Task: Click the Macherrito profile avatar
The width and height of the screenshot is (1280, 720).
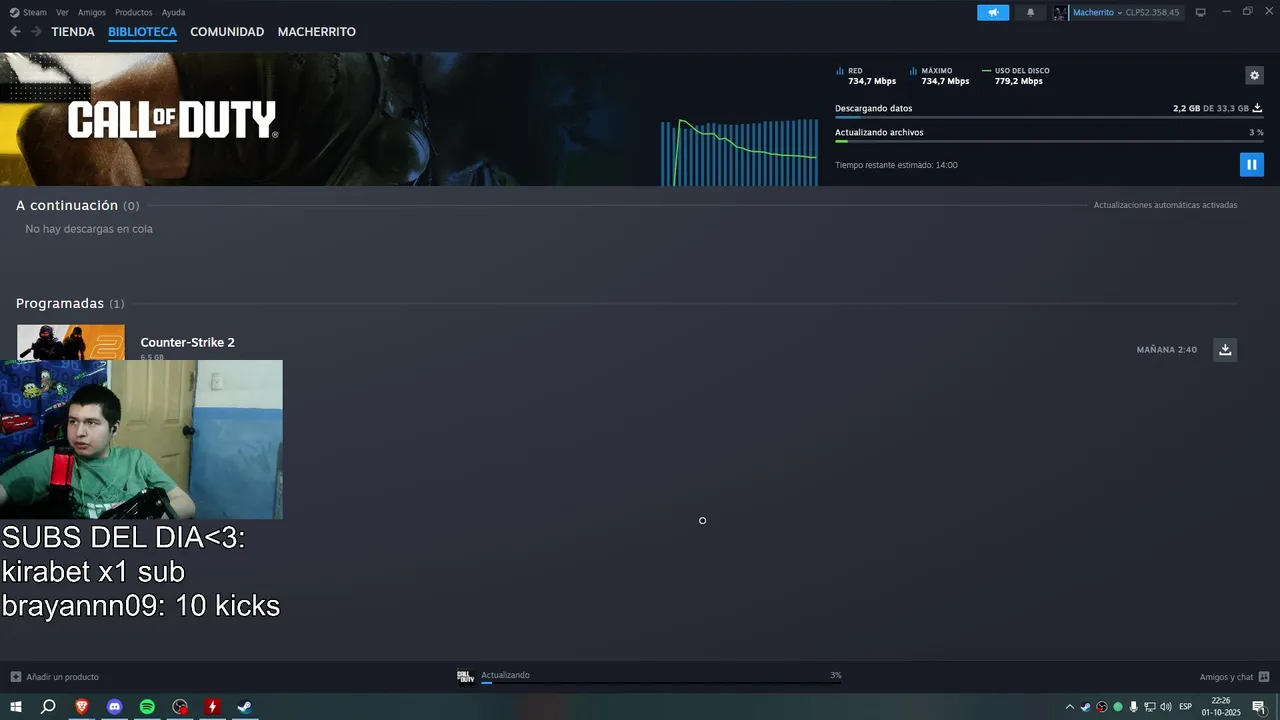Action: (1060, 13)
